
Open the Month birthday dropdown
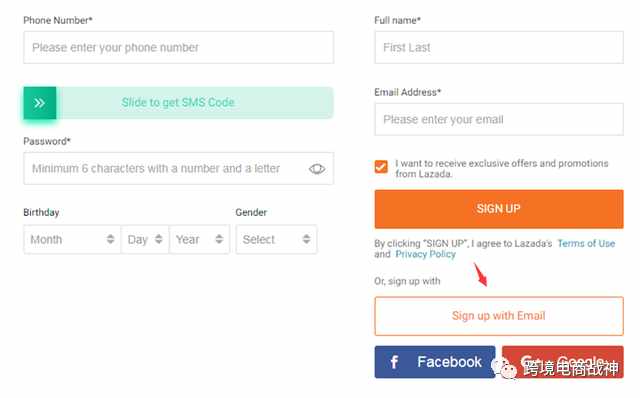click(x=72, y=239)
